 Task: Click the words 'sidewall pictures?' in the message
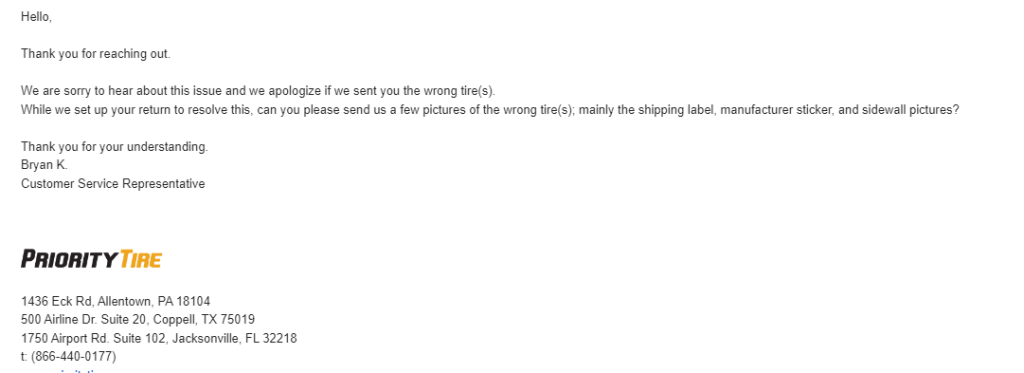(x=910, y=110)
